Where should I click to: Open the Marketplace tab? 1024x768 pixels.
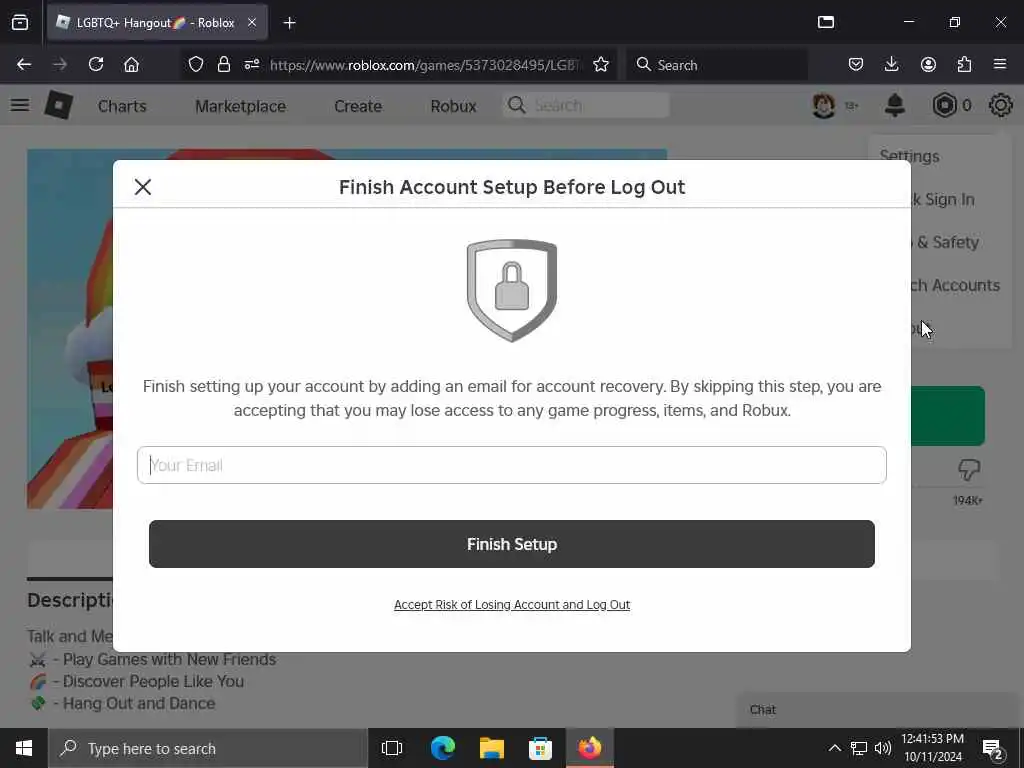pyautogui.click(x=240, y=106)
